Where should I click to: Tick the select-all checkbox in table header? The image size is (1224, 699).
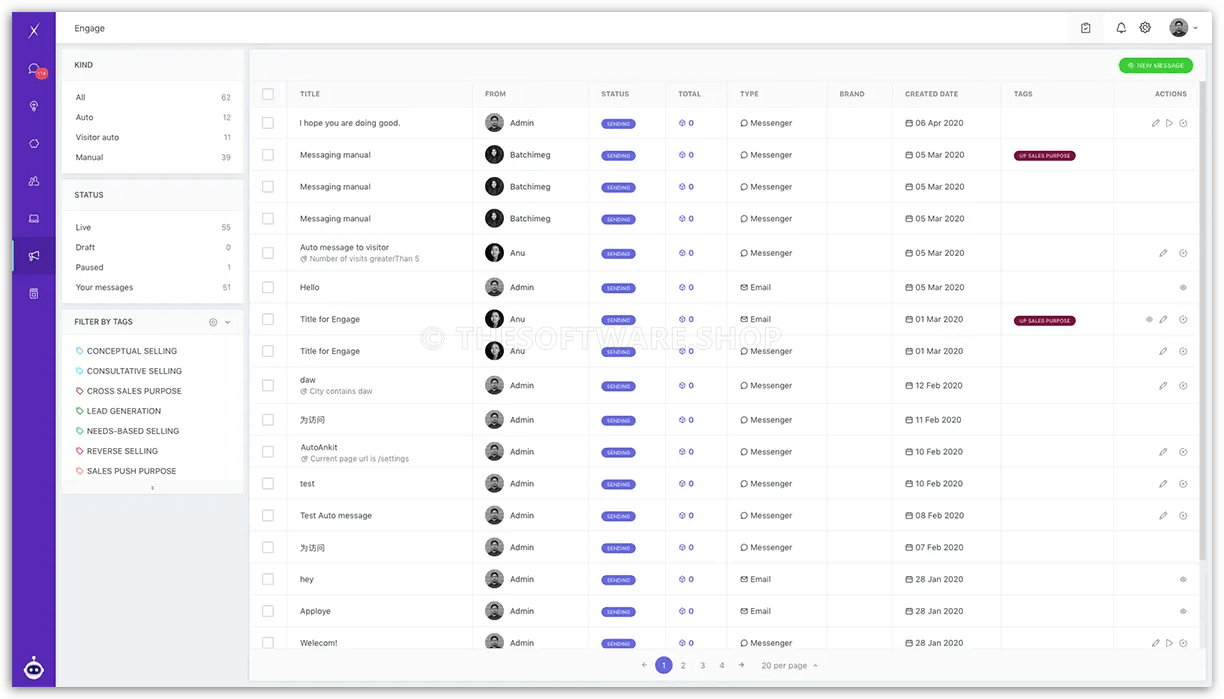(x=268, y=94)
